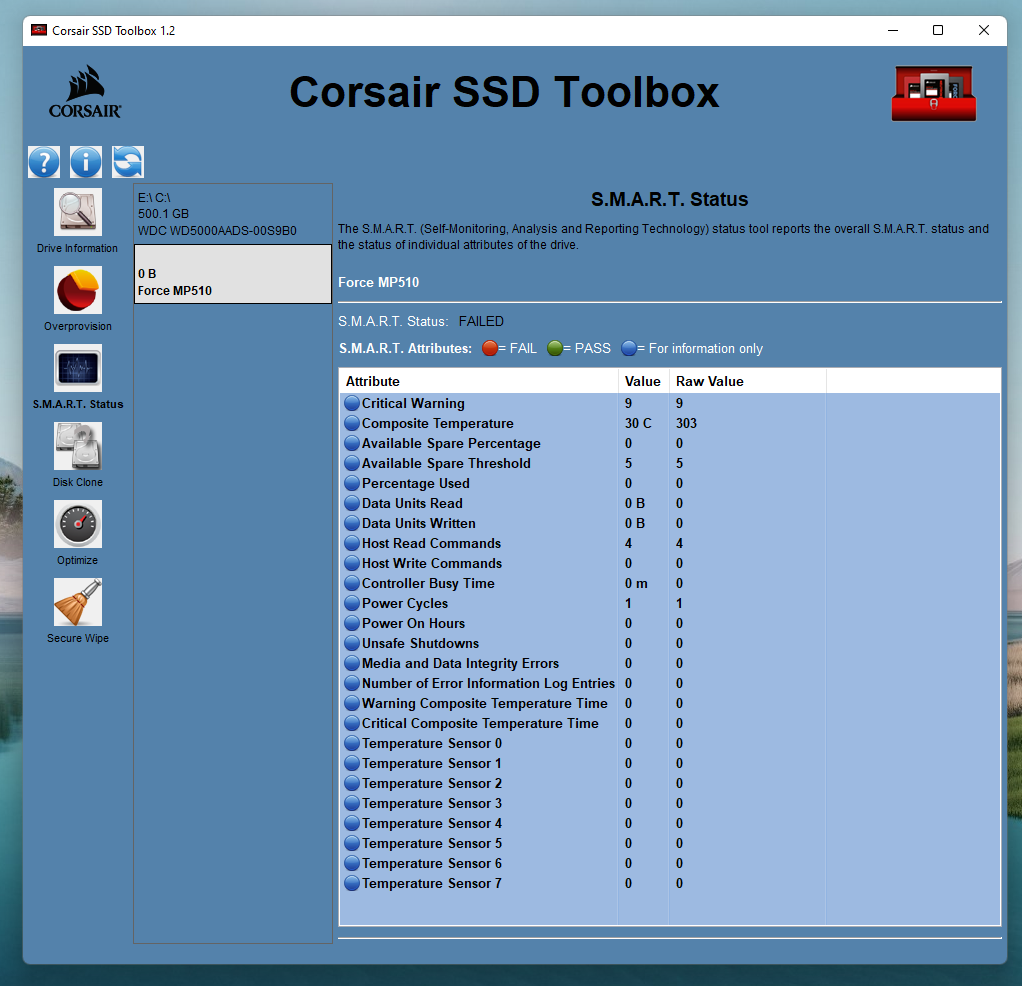The height and width of the screenshot is (986, 1022).
Task: Select Number of Error Information Log Entries
Action: 670,684
